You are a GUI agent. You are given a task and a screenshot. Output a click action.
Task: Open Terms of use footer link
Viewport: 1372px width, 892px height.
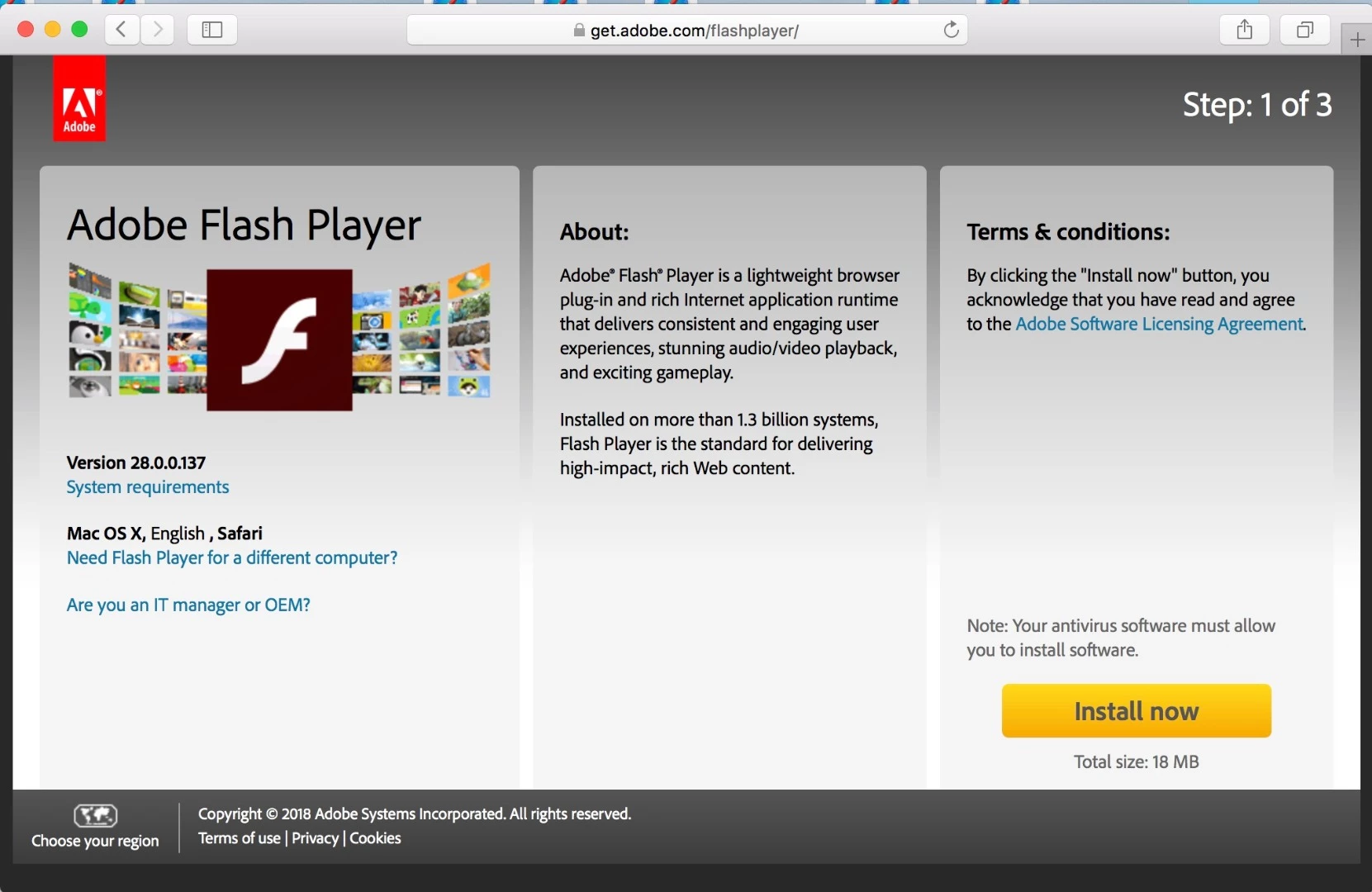240,838
